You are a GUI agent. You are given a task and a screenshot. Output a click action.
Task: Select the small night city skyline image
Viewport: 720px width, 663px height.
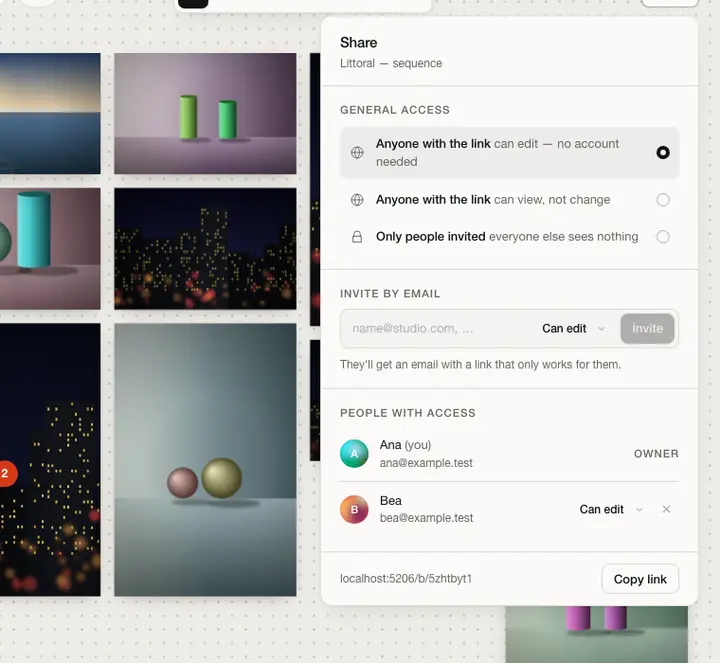tap(205, 248)
